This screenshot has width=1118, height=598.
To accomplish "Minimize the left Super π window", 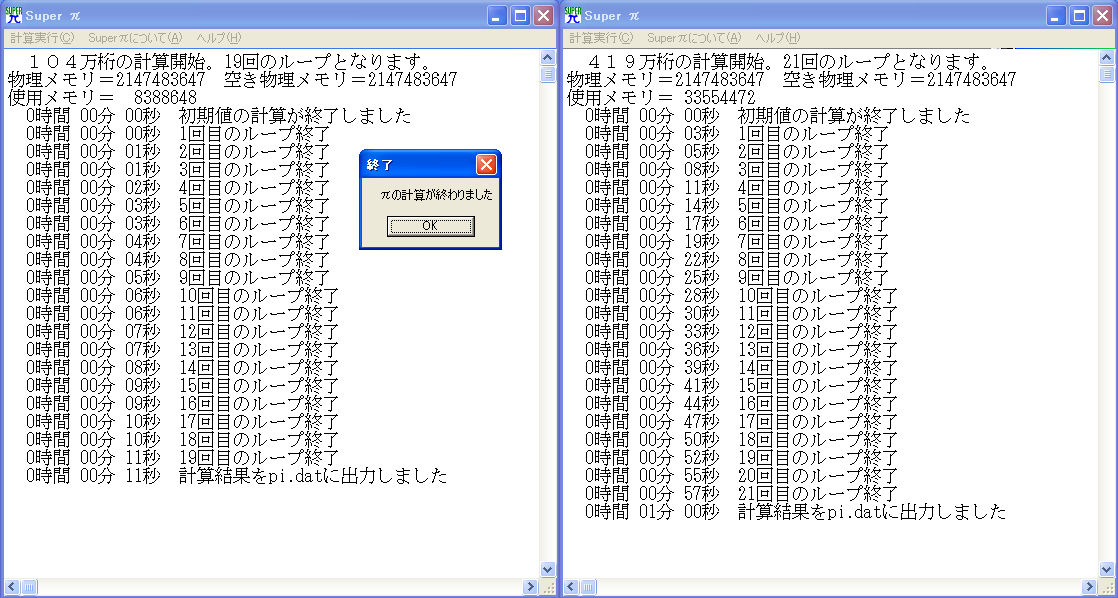I will 498,15.
